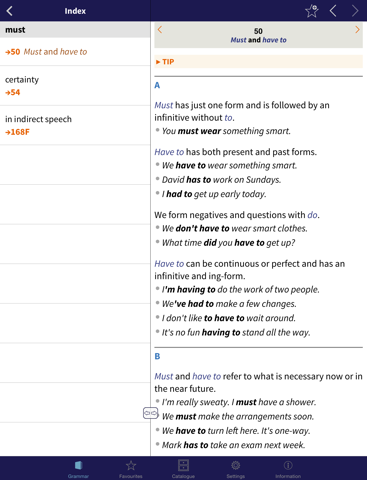Open the Settings tab
The image size is (367, 480).
(x=235, y=468)
